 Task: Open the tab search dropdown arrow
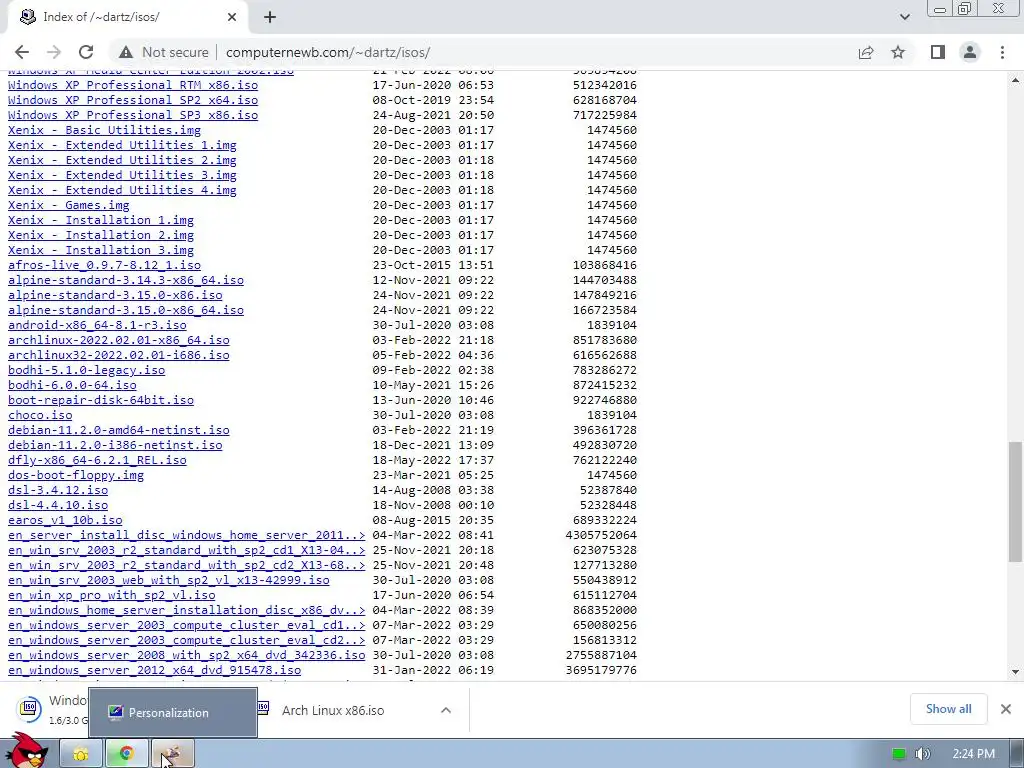(x=904, y=17)
